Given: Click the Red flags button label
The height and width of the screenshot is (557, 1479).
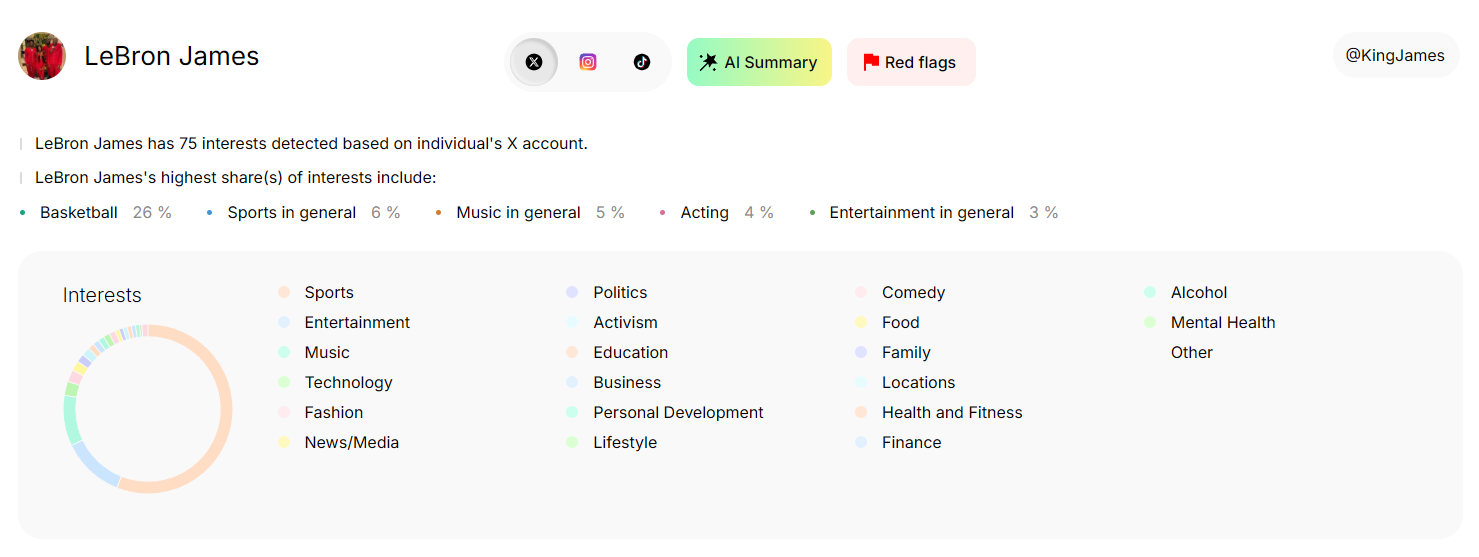Looking at the screenshot, I should 920,62.
